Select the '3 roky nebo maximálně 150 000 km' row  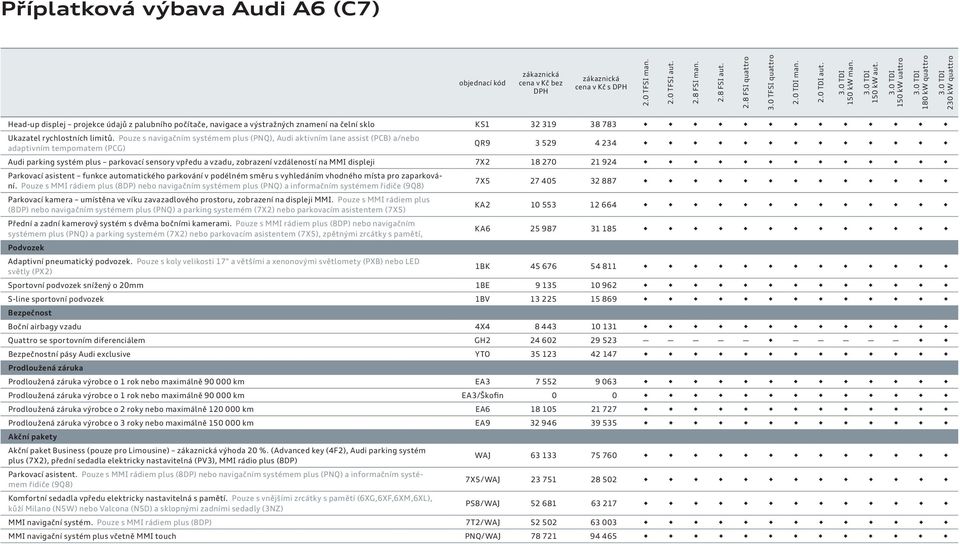(x=130, y=423)
